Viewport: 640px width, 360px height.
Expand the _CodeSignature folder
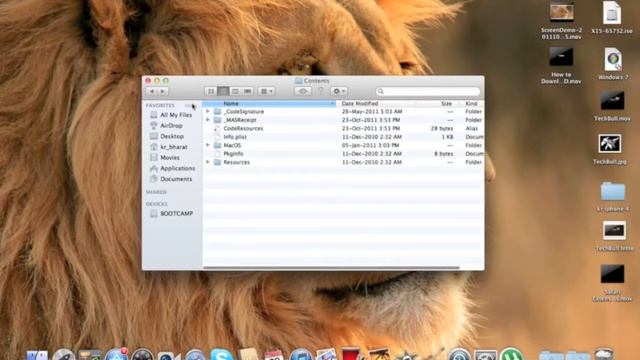click(x=207, y=111)
